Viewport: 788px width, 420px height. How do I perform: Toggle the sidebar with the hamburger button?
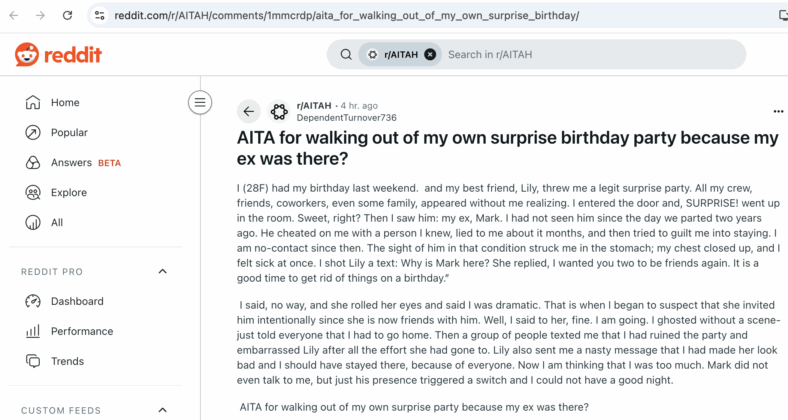[x=200, y=102]
